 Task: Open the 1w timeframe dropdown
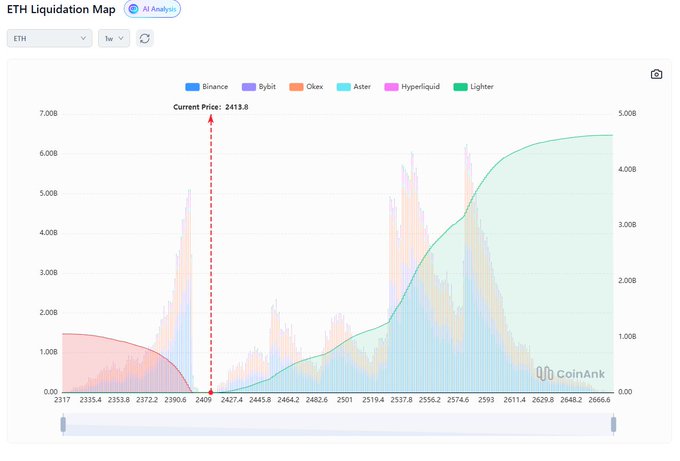(x=114, y=39)
